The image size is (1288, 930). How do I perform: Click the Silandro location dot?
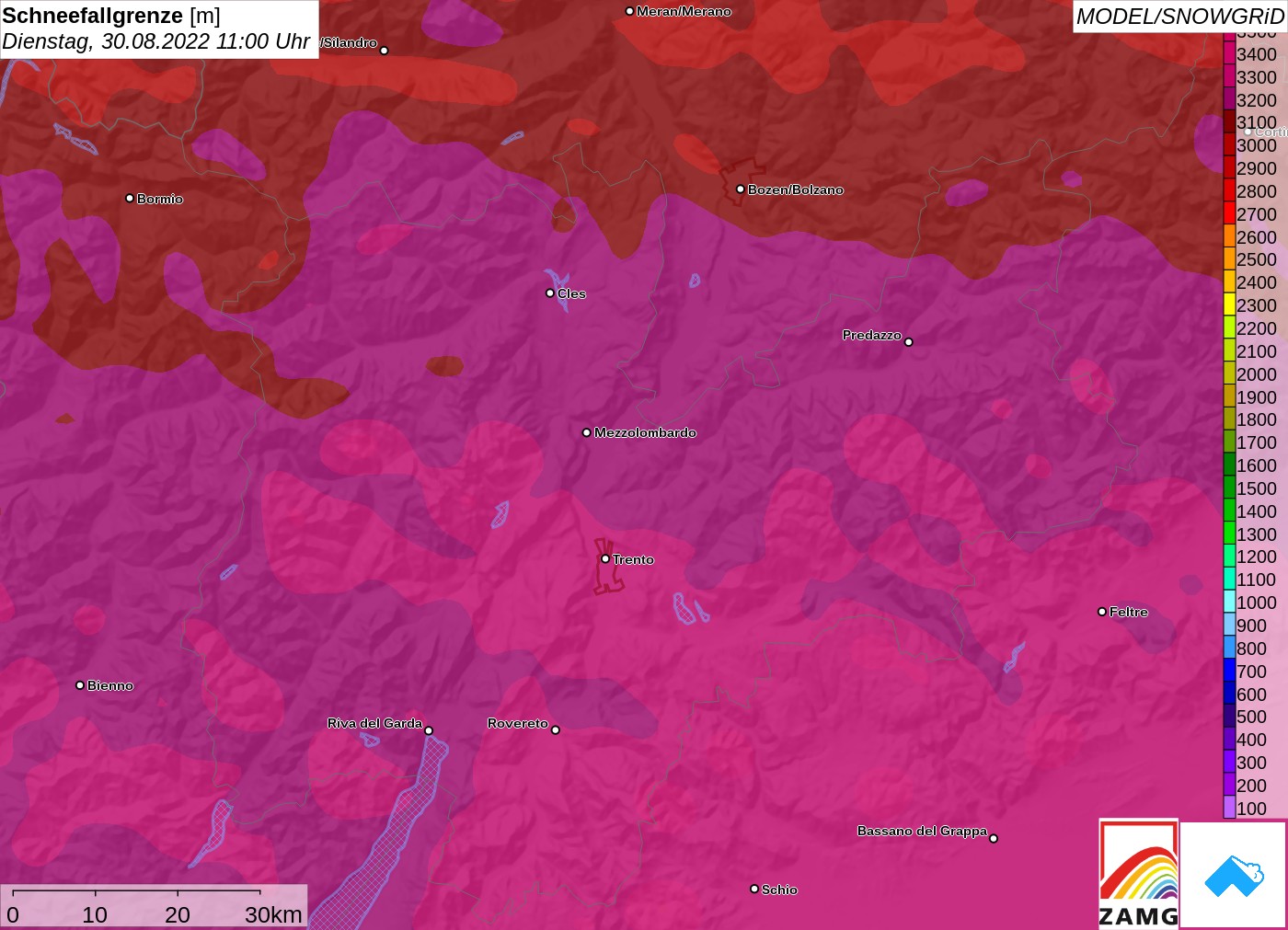(x=385, y=51)
